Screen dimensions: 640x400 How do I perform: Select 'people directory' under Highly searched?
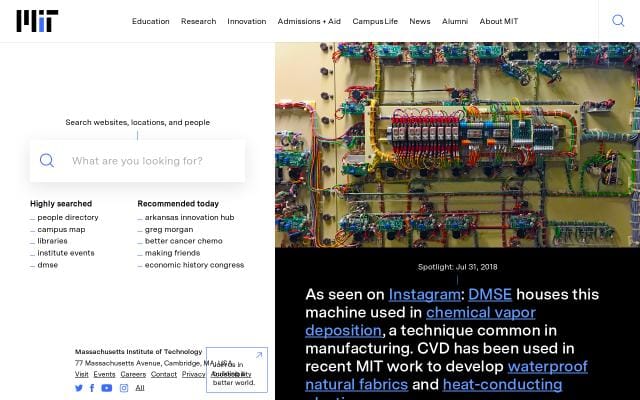pyautogui.click(x=68, y=217)
